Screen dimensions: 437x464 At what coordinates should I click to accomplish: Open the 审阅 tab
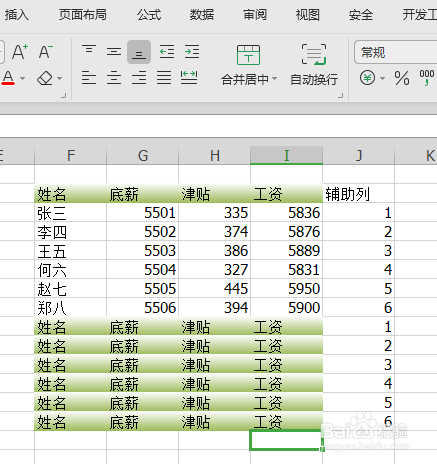click(x=255, y=15)
